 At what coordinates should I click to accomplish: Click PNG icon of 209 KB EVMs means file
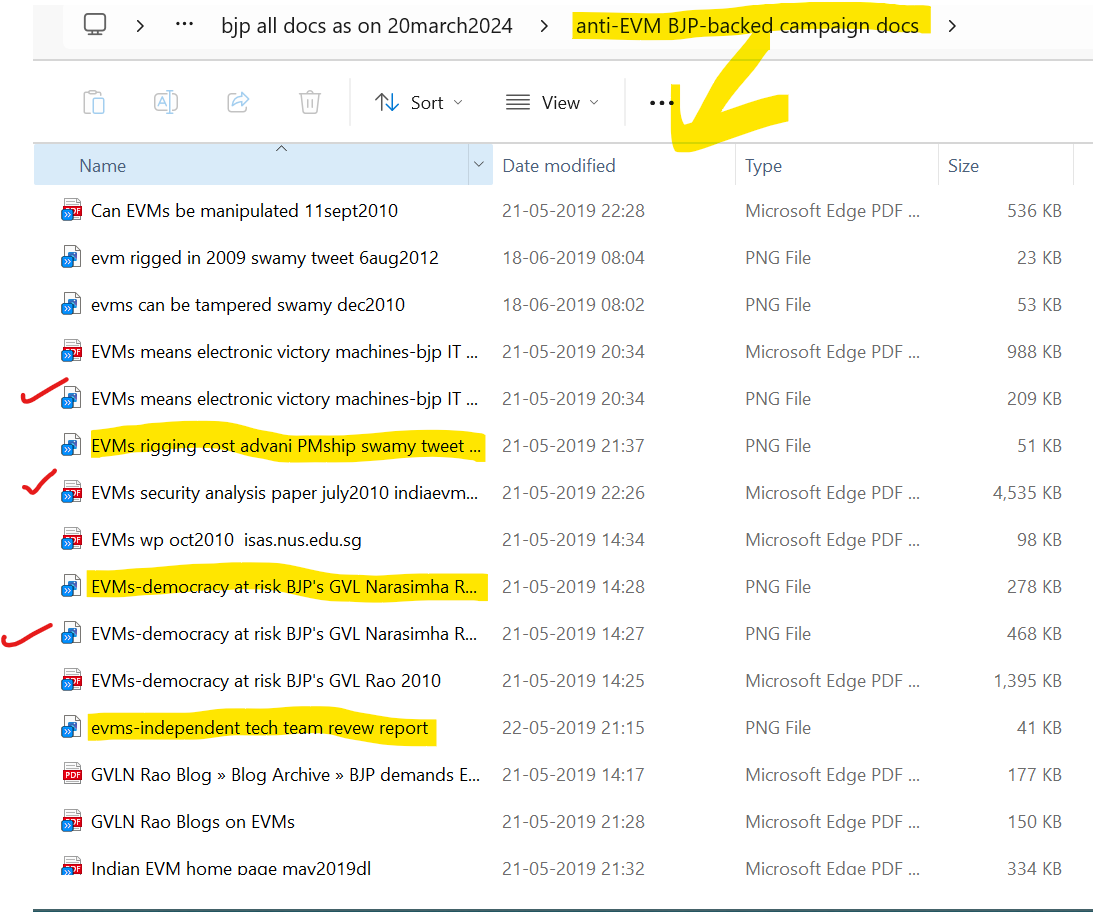coord(71,398)
